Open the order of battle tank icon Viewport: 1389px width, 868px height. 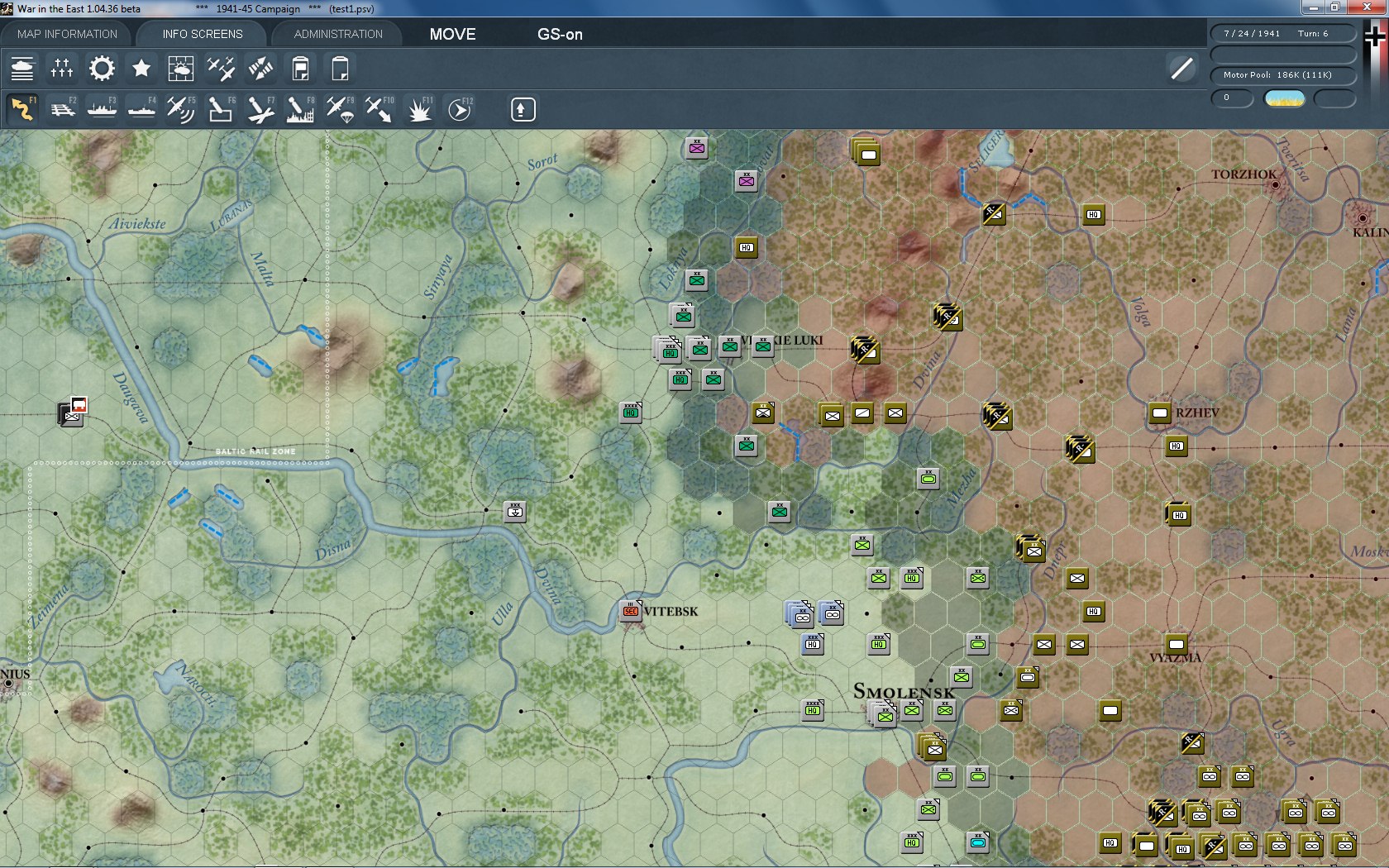[x=22, y=69]
